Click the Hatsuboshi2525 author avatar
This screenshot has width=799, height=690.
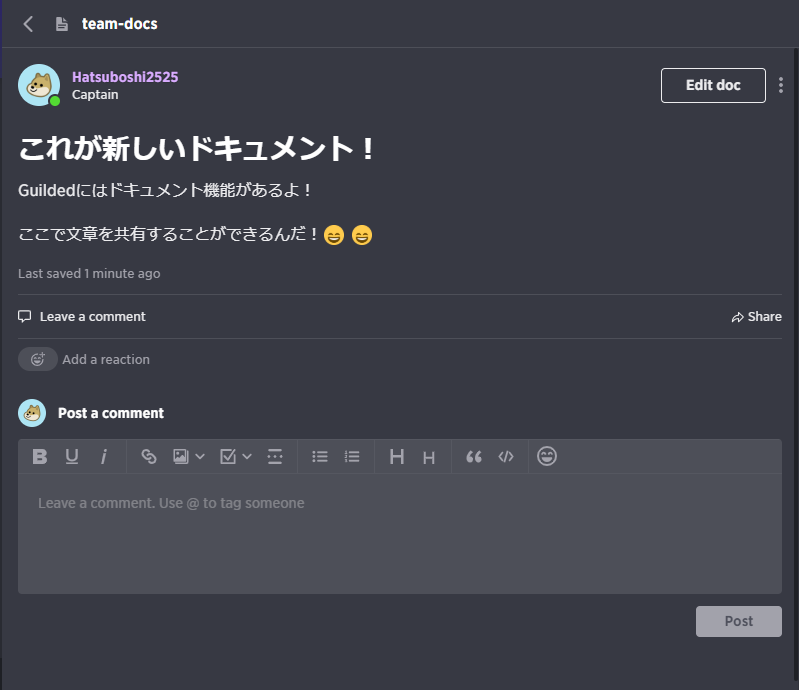coord(39,85)
